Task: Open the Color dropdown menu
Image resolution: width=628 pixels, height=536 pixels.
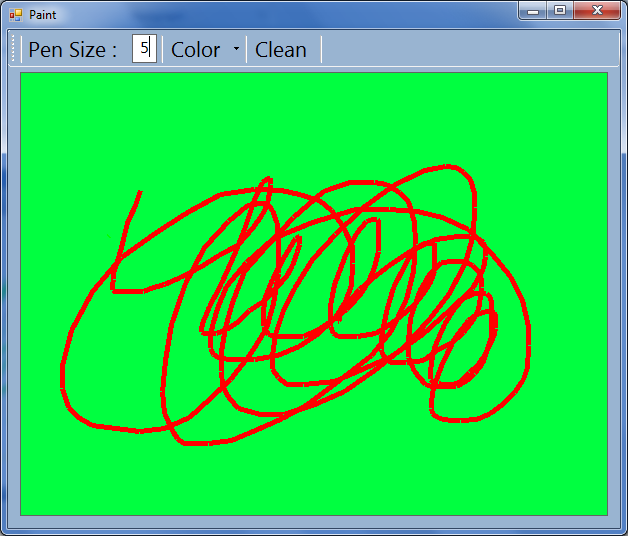Action: pyautogui.click(x=205, y=49)
